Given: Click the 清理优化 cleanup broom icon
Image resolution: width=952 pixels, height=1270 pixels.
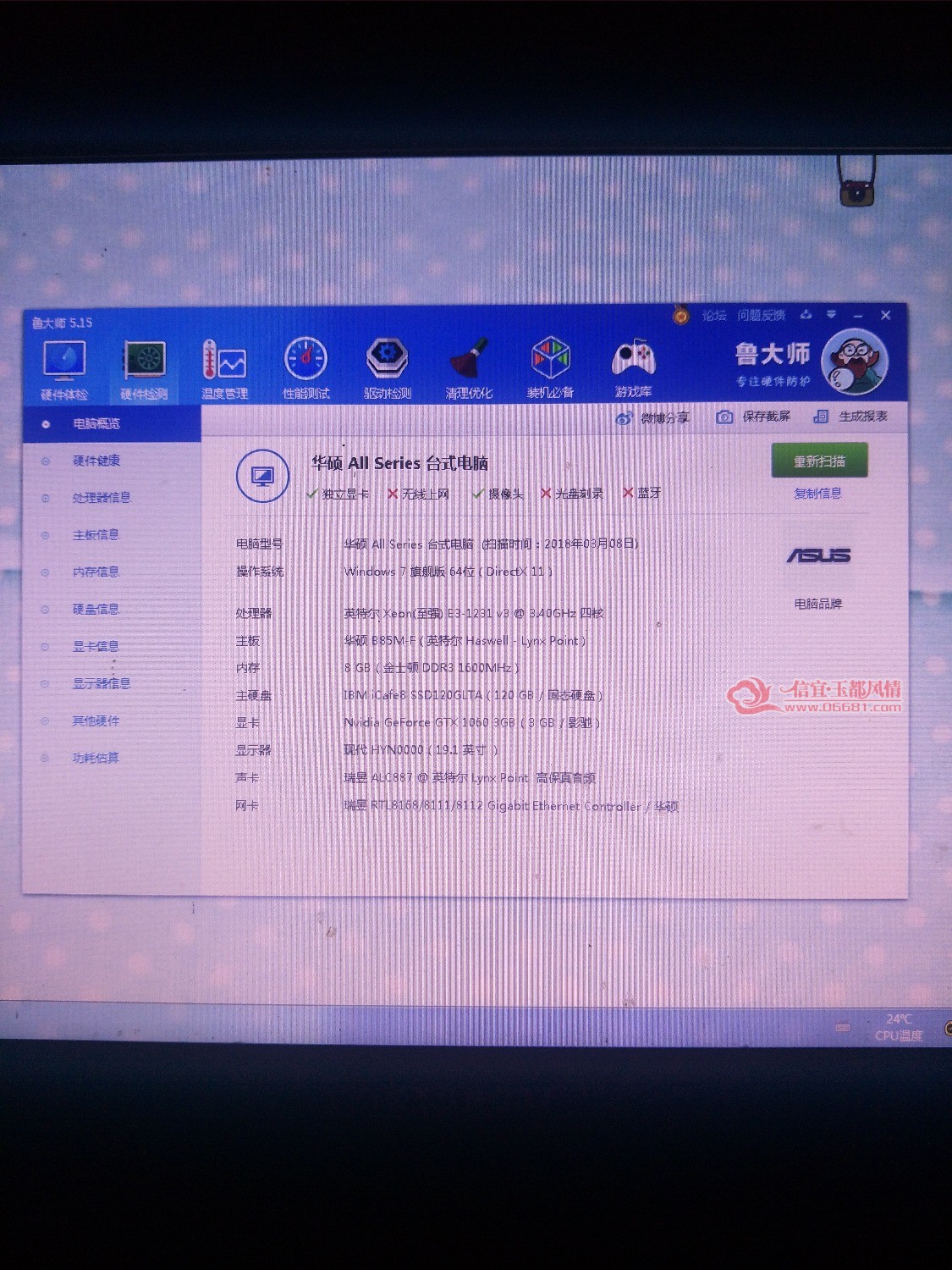Looking at the screenshot, I should click(x=468, y=369).
